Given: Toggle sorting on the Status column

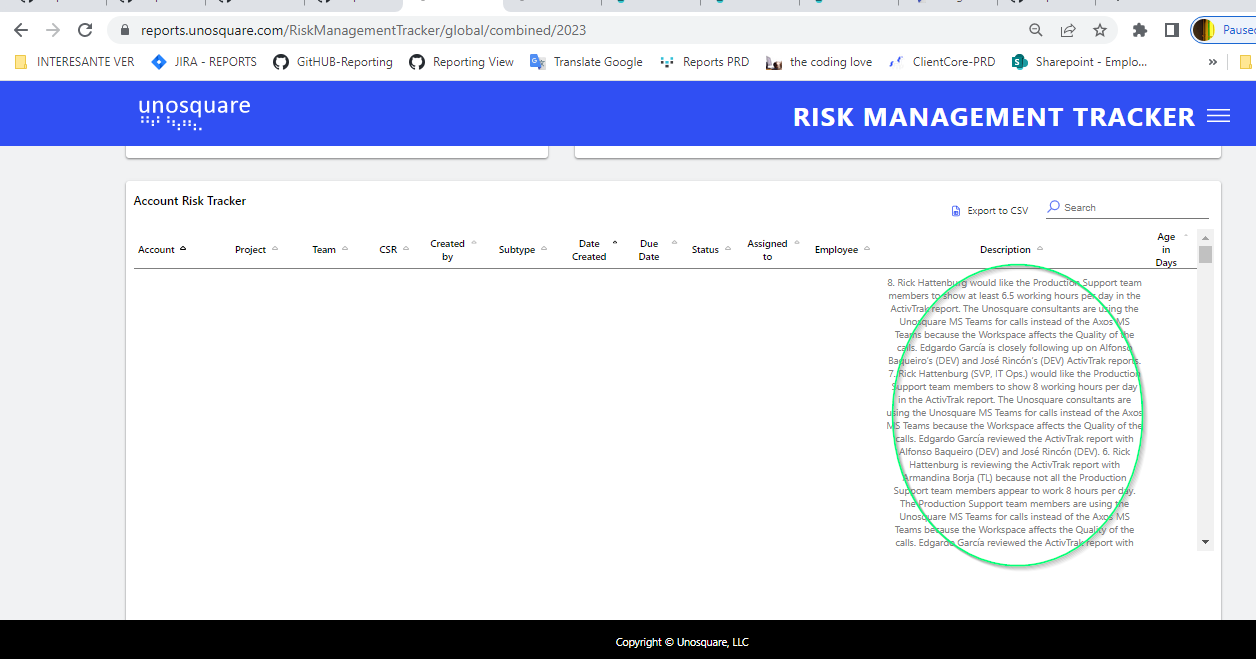Looking at the screenshot, I should coord(727,249).
